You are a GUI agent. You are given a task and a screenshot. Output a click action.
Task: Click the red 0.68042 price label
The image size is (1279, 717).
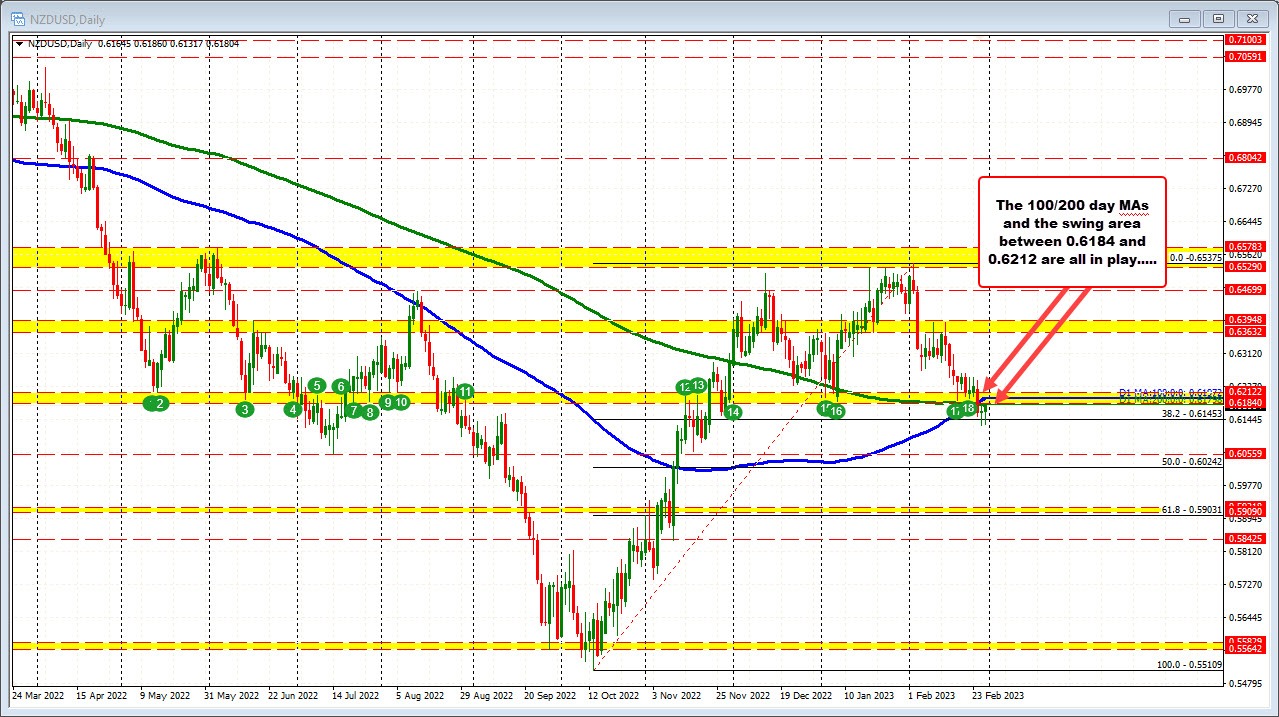1245,157
